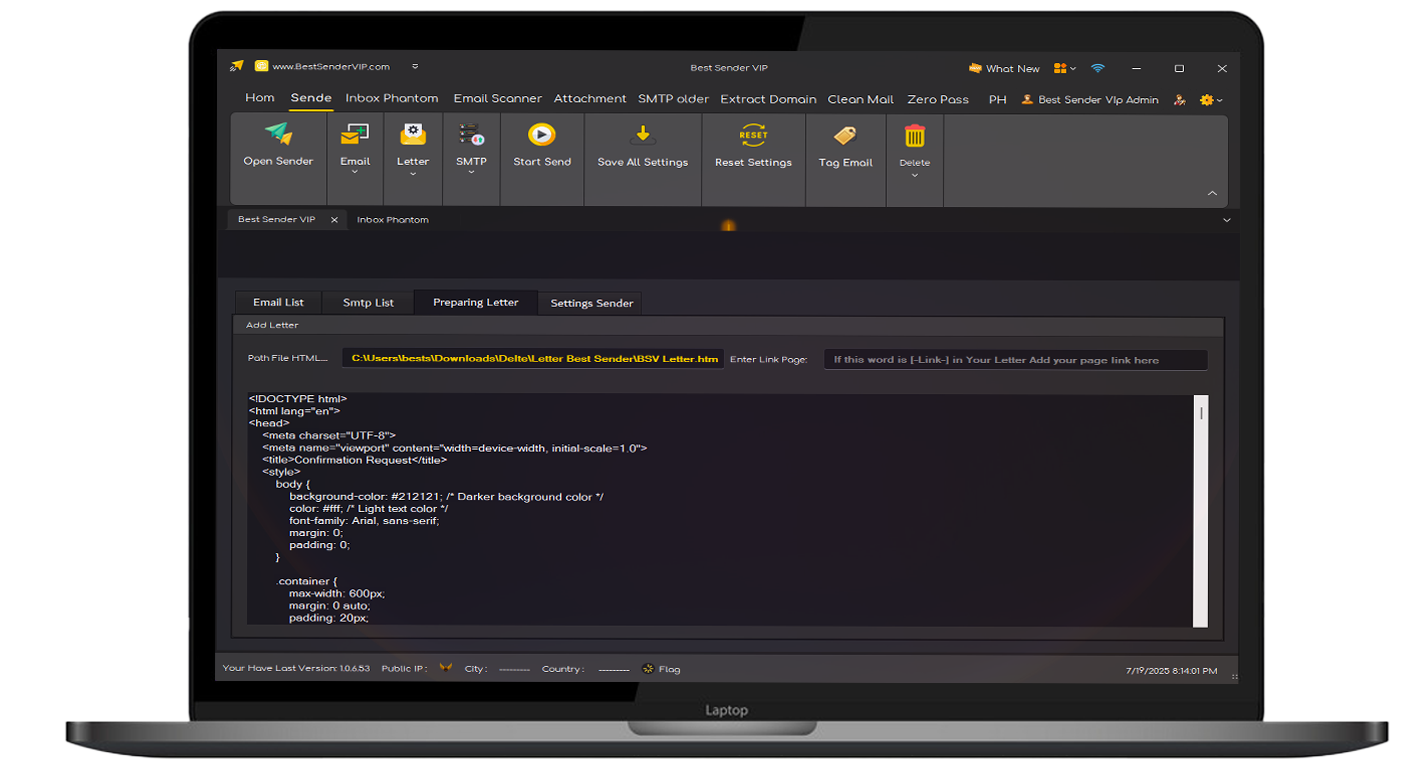The image size is (1424, 780).
Task: Click the Confirmation Request title line
Action: [x=354, y=460]
